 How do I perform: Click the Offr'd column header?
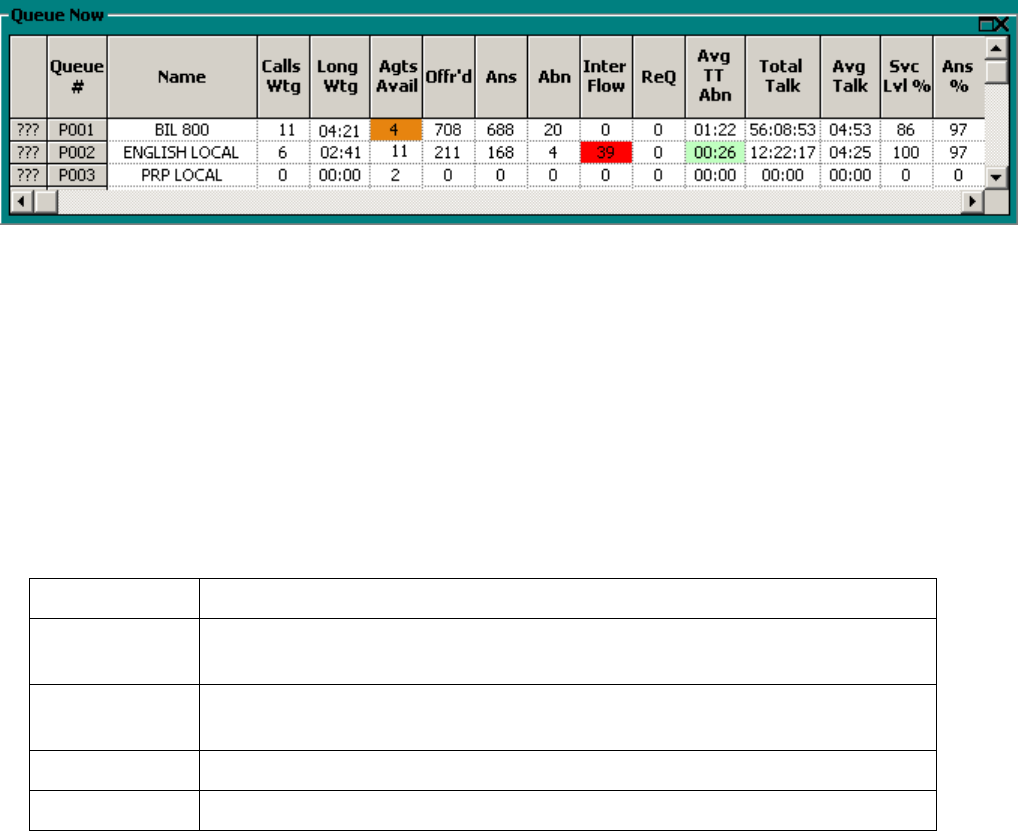coord(449,77)
